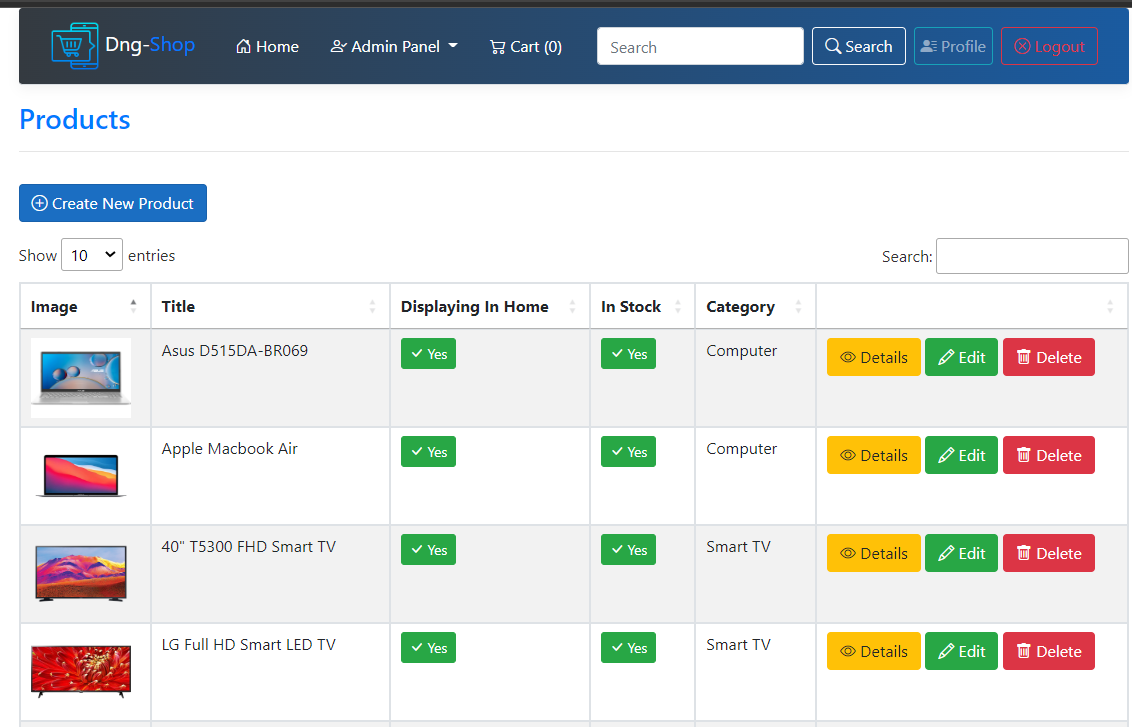
Task: Click In Stock Yes badge for LG TV
Action: coord(628,648)
